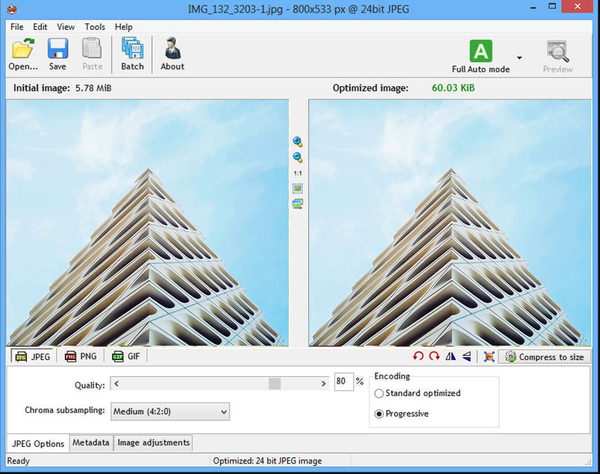Image resolution: width=600 pixels, height=474 pixels.
Task: Click the Compress to size button
Action: [545, 356]
